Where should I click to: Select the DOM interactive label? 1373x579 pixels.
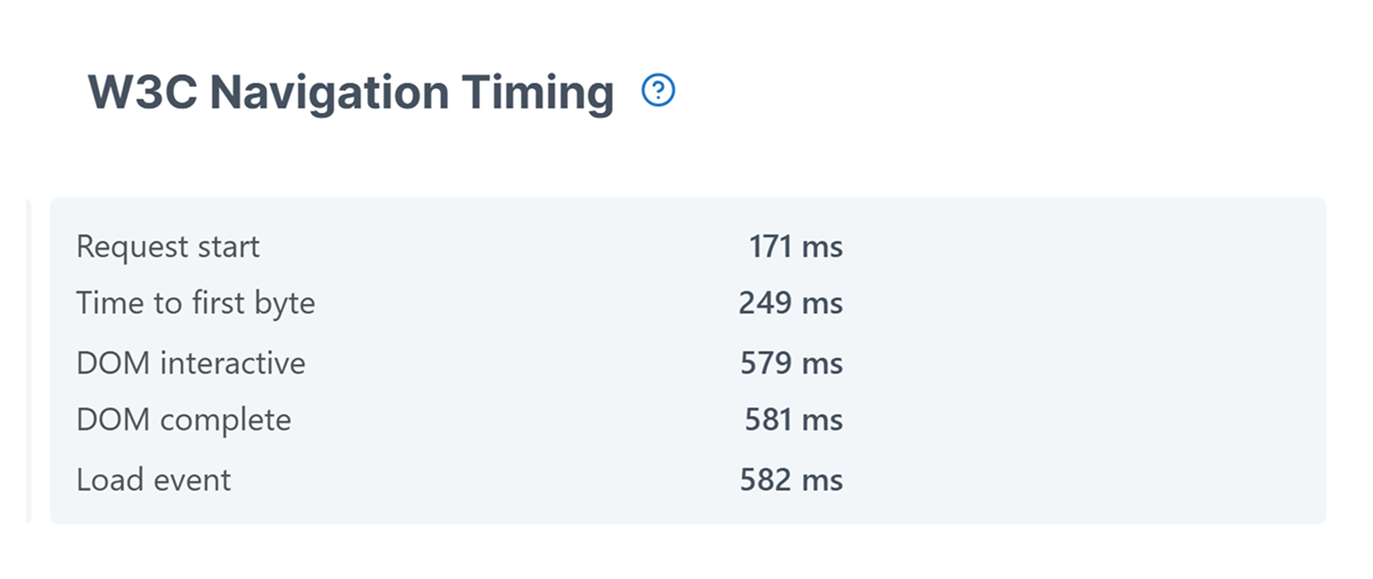190,362
